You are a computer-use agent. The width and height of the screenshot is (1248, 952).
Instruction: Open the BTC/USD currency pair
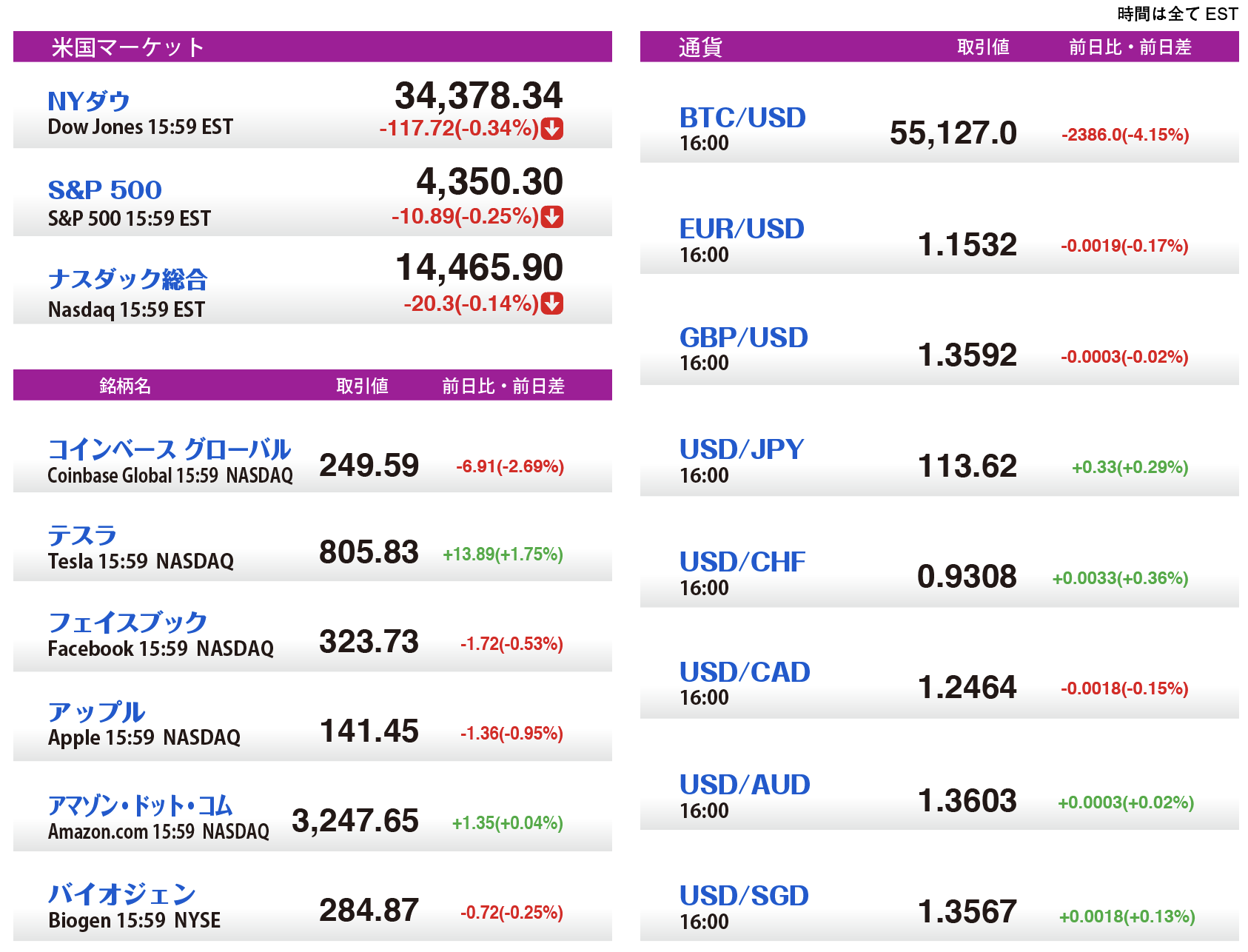click(742, 118)
